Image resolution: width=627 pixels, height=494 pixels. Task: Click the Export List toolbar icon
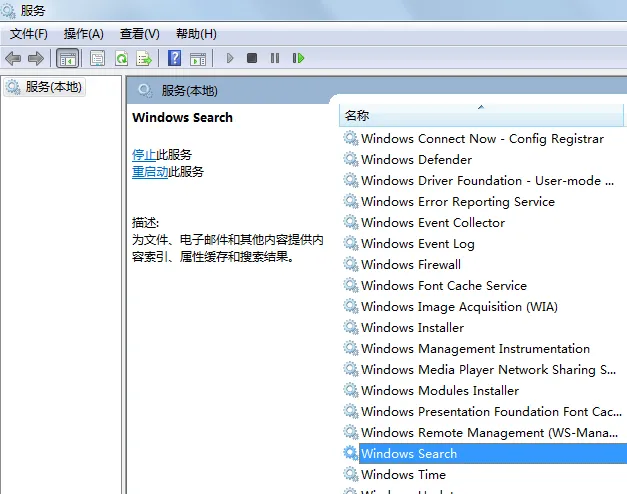(144, 58)
